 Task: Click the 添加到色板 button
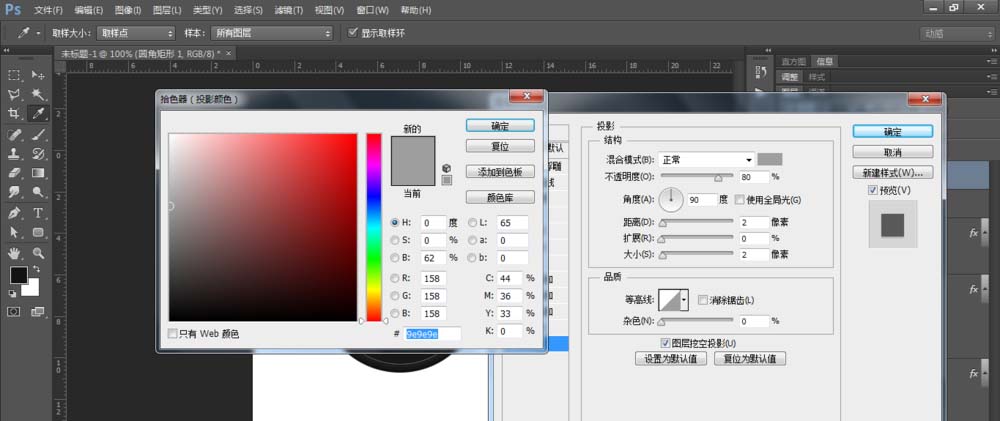point(500,172)
